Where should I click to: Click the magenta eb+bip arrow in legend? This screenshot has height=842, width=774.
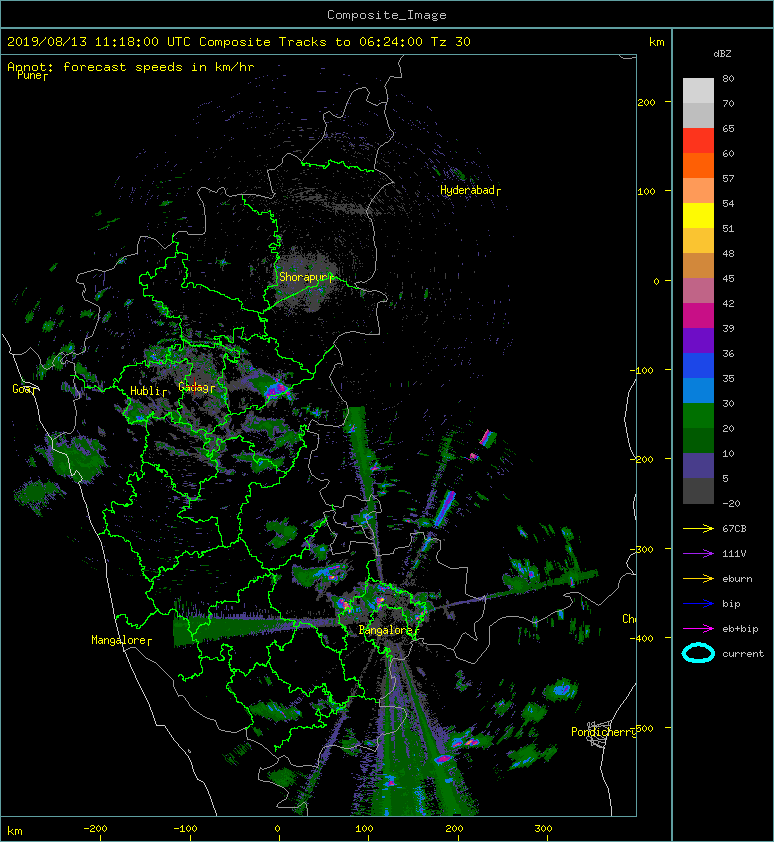[698, 628]
